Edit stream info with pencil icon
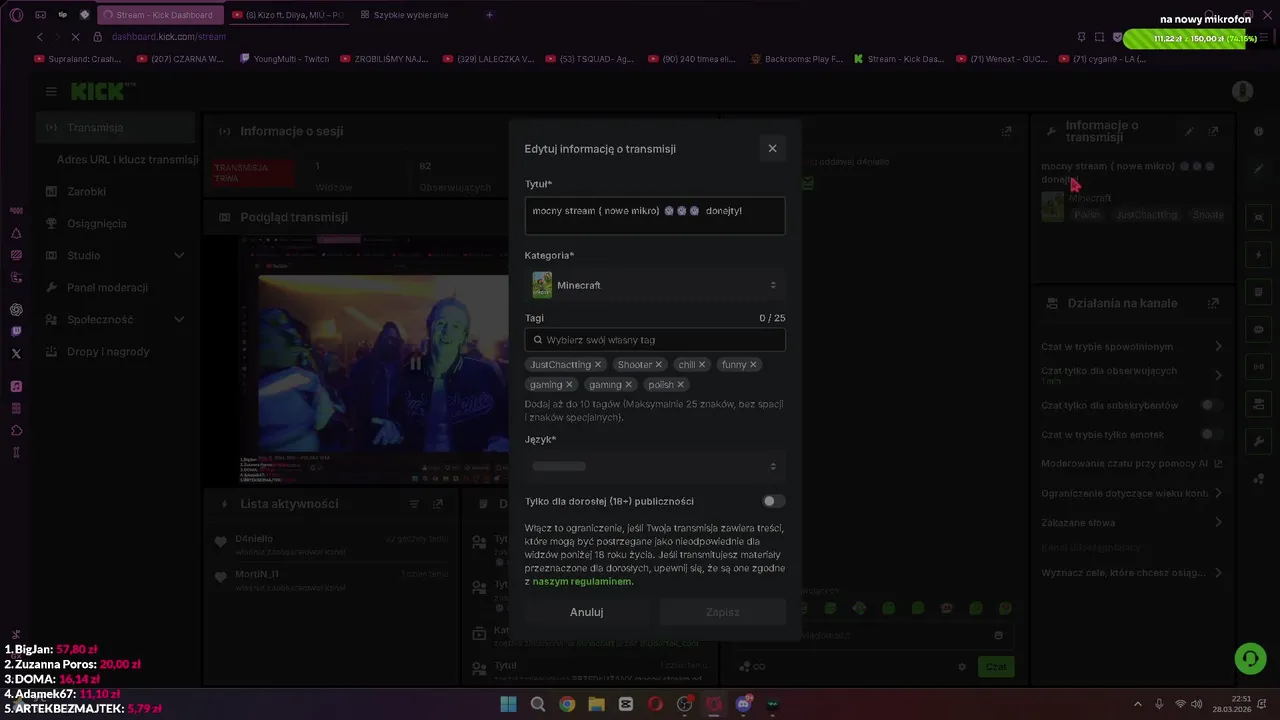This screenshot has width=1280, height=720. (1189, 131)
